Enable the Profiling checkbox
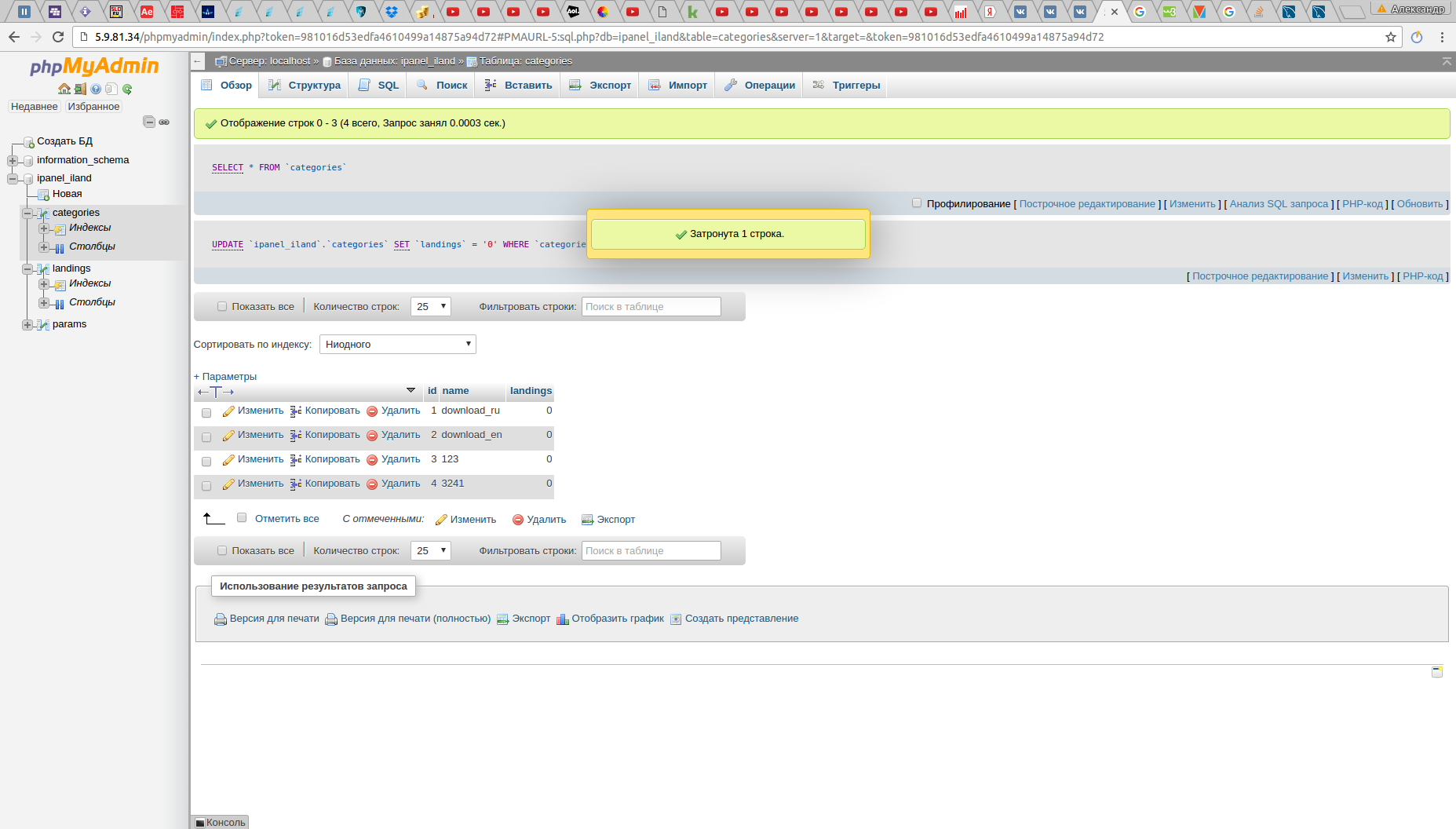Screen dimensions: 1456x829 click(917, 203)
